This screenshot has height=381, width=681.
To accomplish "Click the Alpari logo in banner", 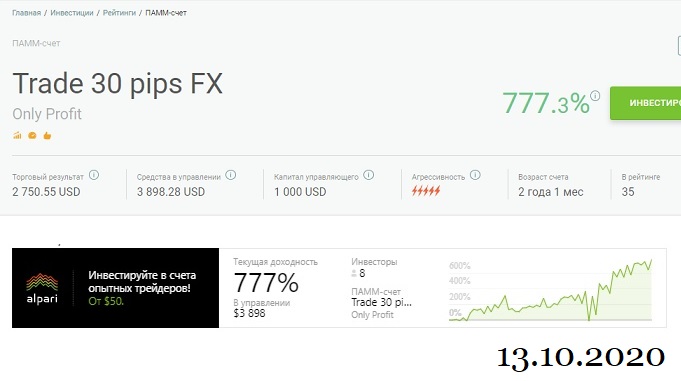I will tap(42, 288).
